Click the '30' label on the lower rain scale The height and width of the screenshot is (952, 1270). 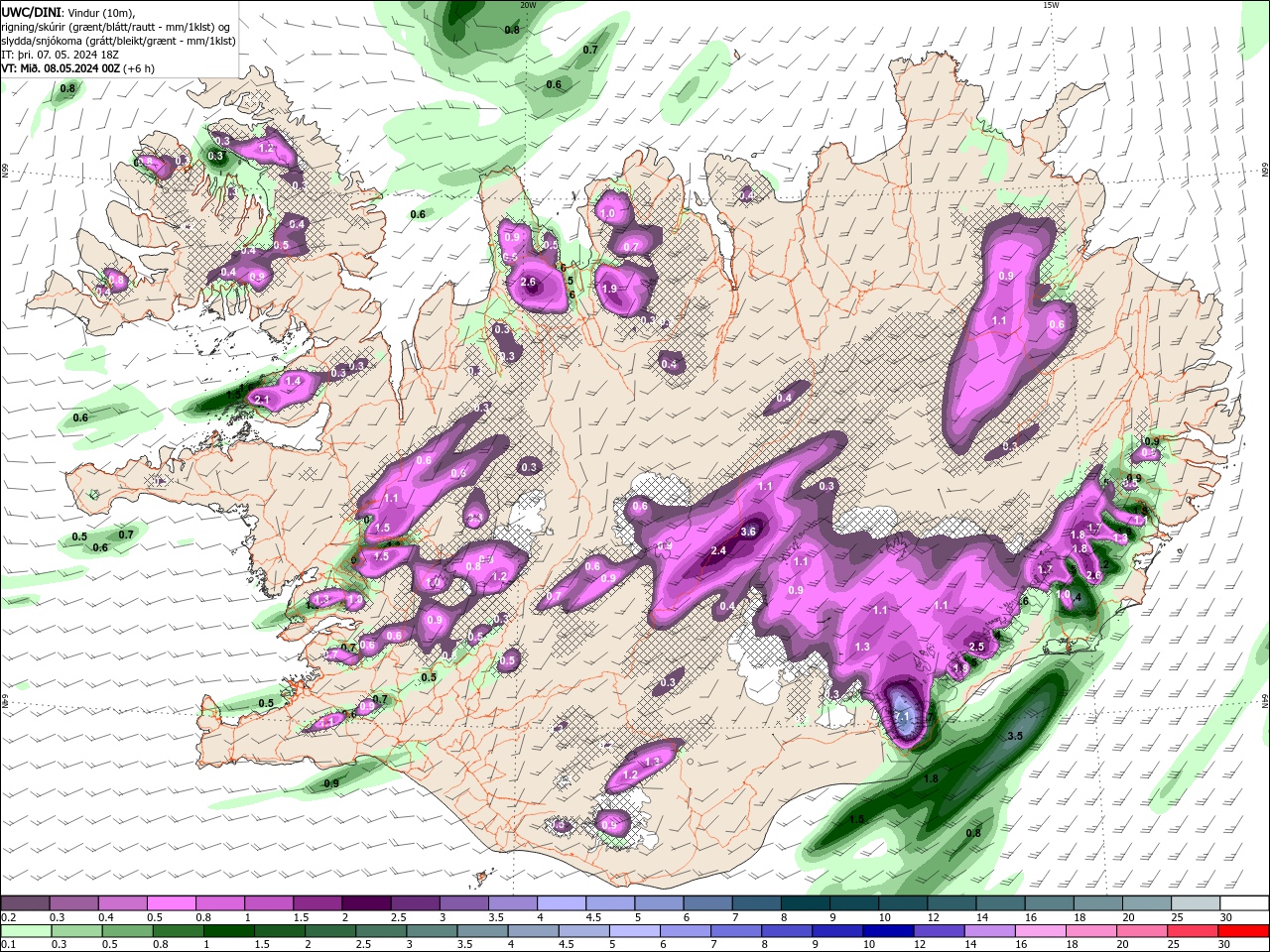pyautogui.click(x=1224, y=944)
